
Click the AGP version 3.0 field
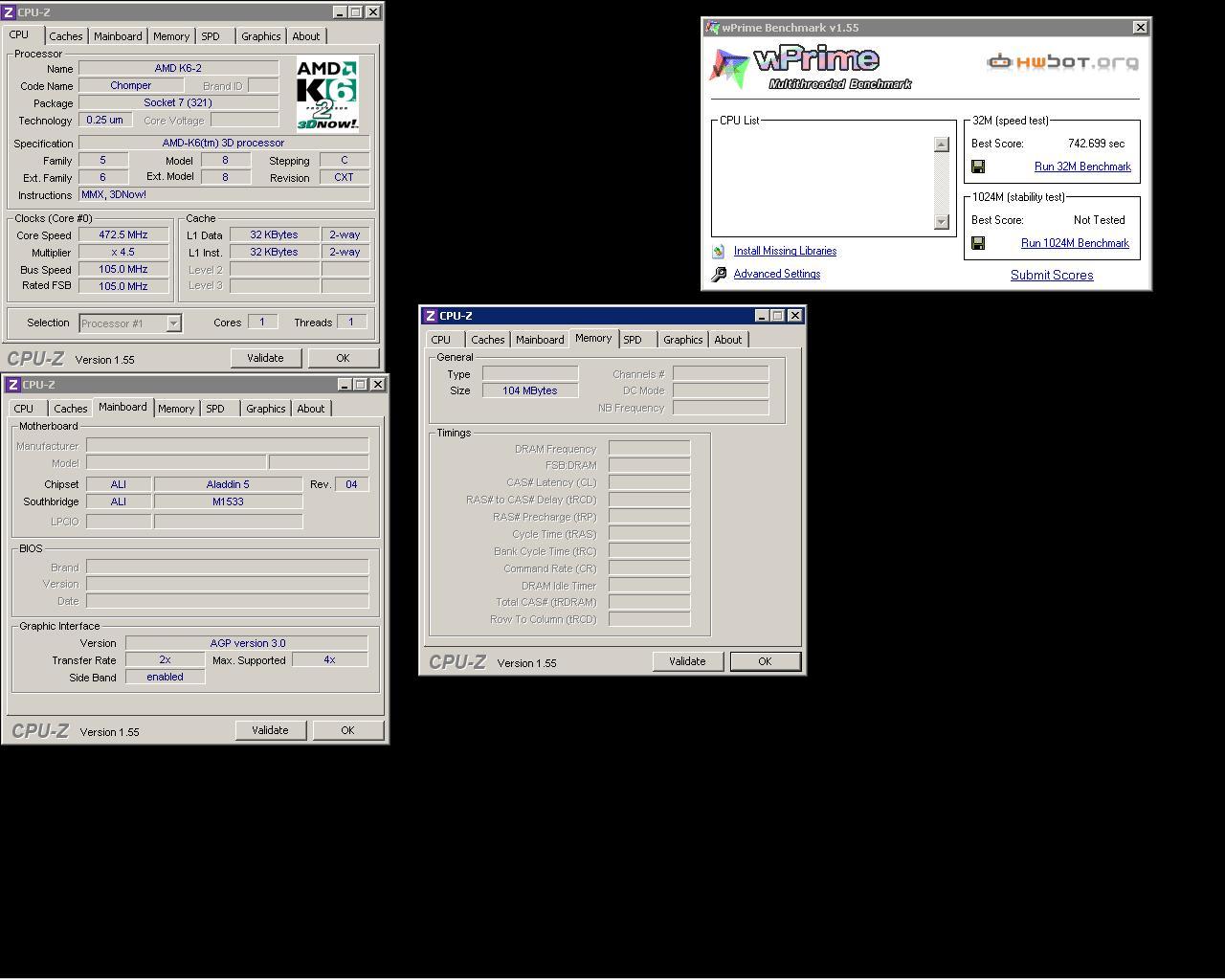click(247, 643)
